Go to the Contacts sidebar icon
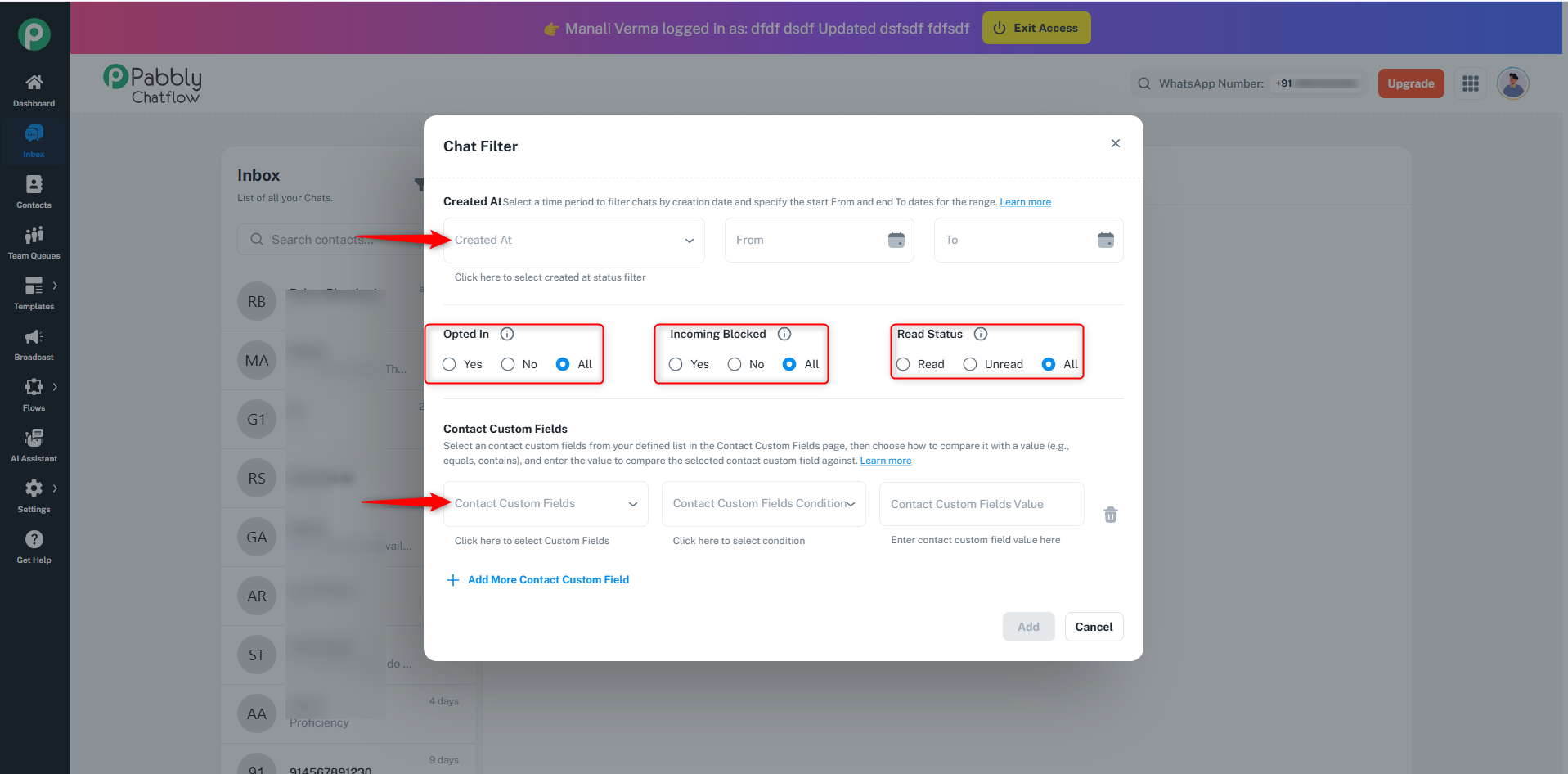This screenshot has width=1568, height=774. coord(34,184)
